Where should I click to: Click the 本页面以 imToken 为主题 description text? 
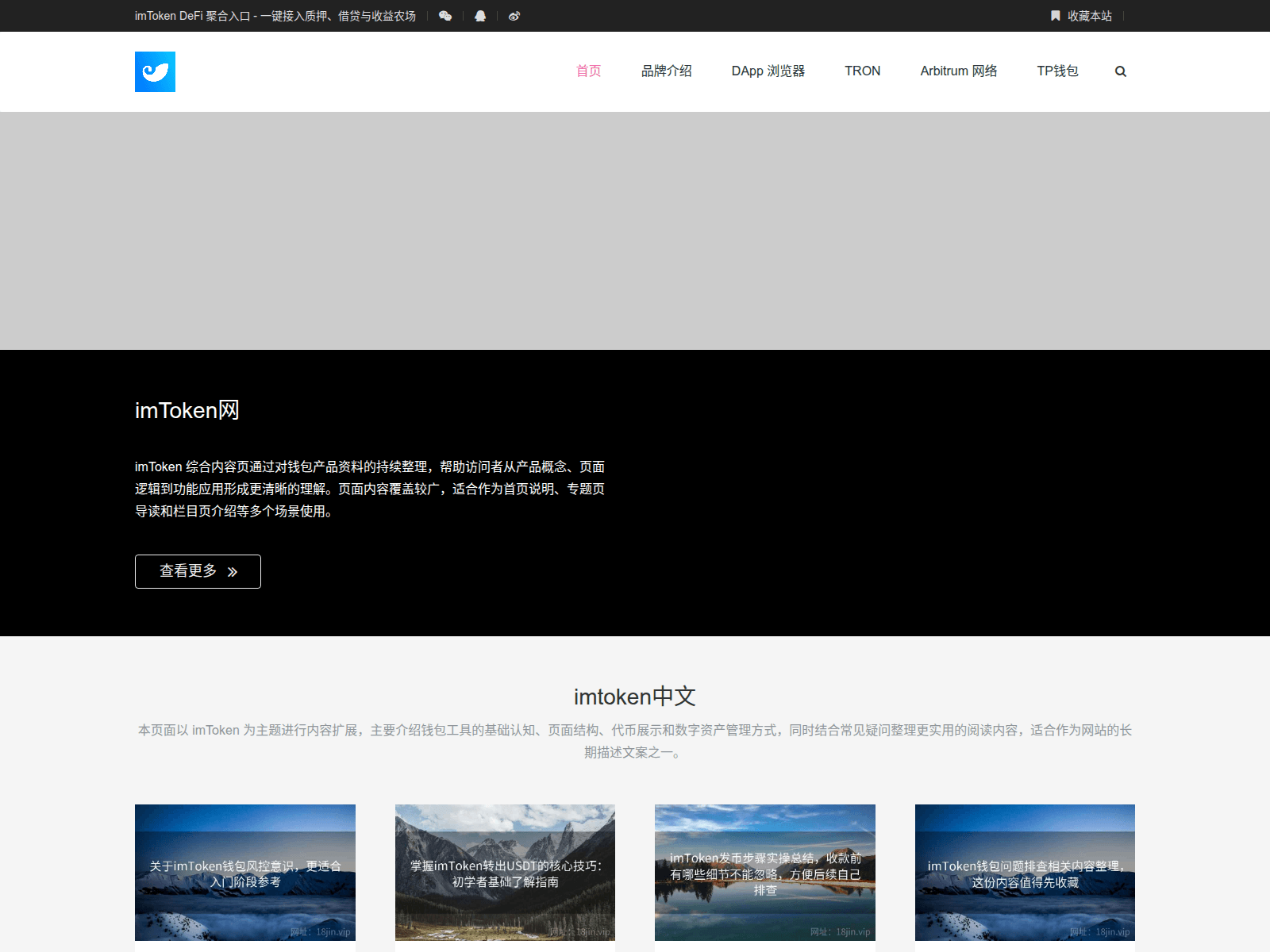click(635, 741)
